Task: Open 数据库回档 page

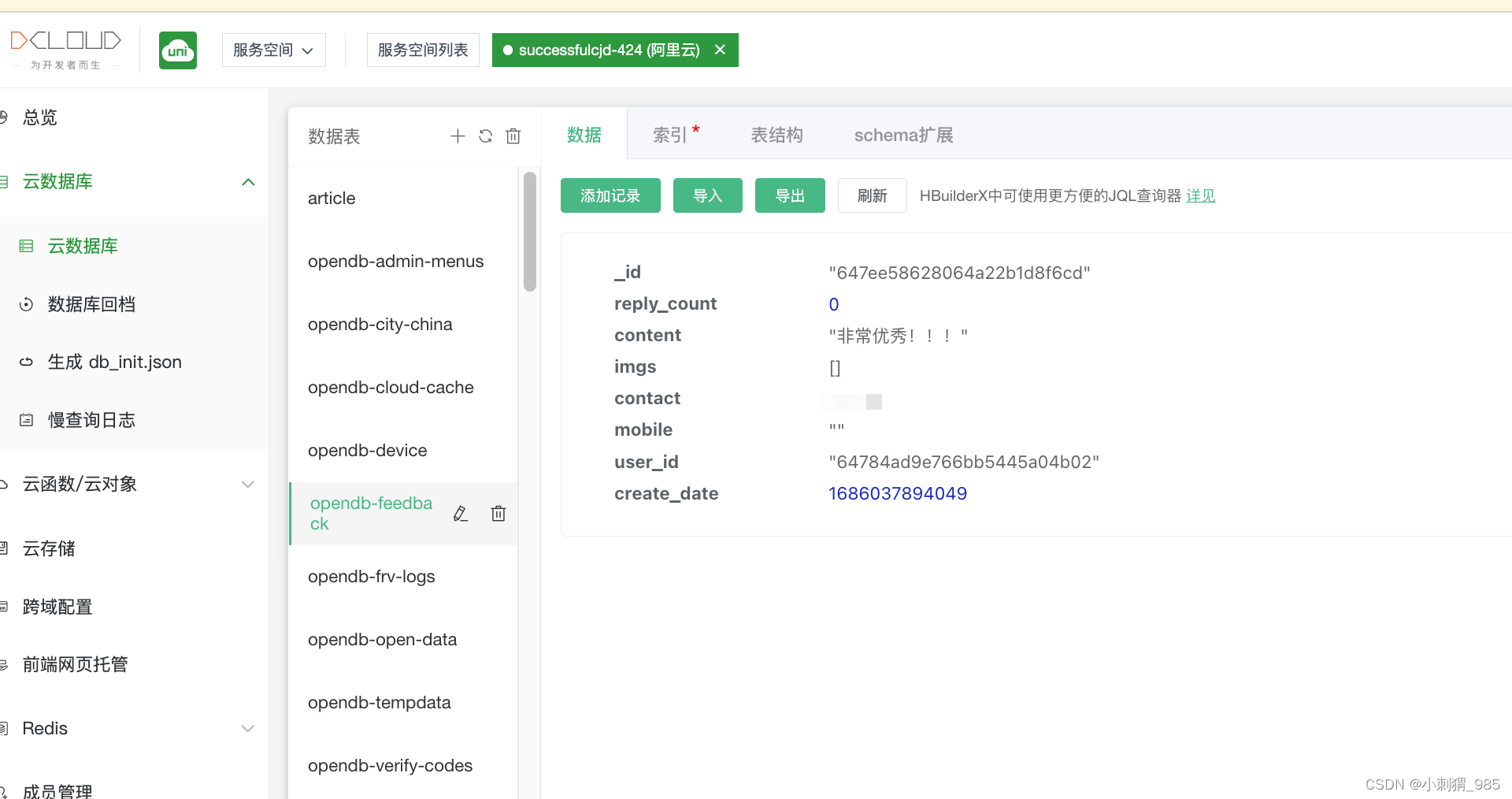Action: 91,304
